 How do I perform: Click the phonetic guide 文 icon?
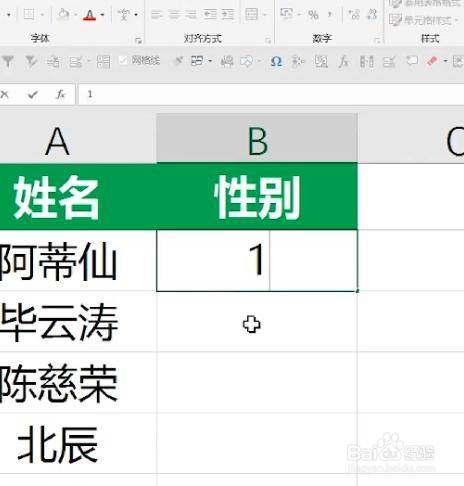[x=124, y=15]
